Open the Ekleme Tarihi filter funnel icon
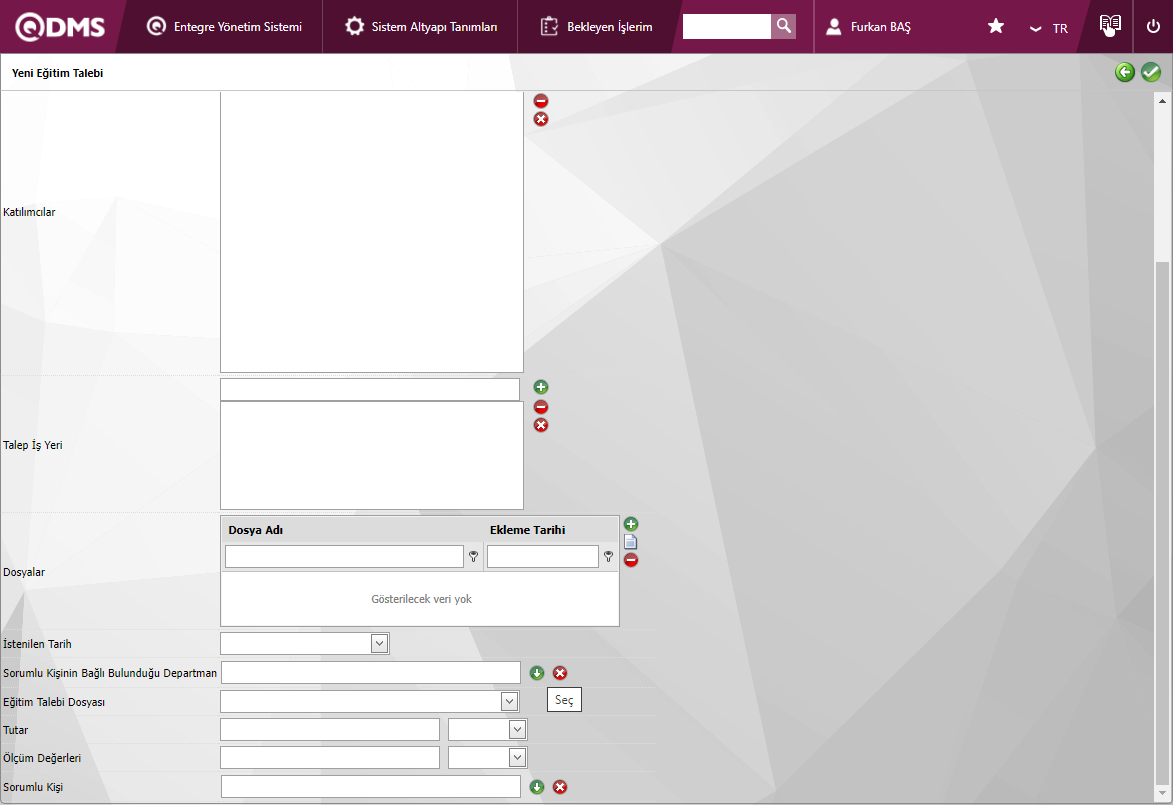The height and width of the screenshot is (805, 1173). click(x=608, y=557)
